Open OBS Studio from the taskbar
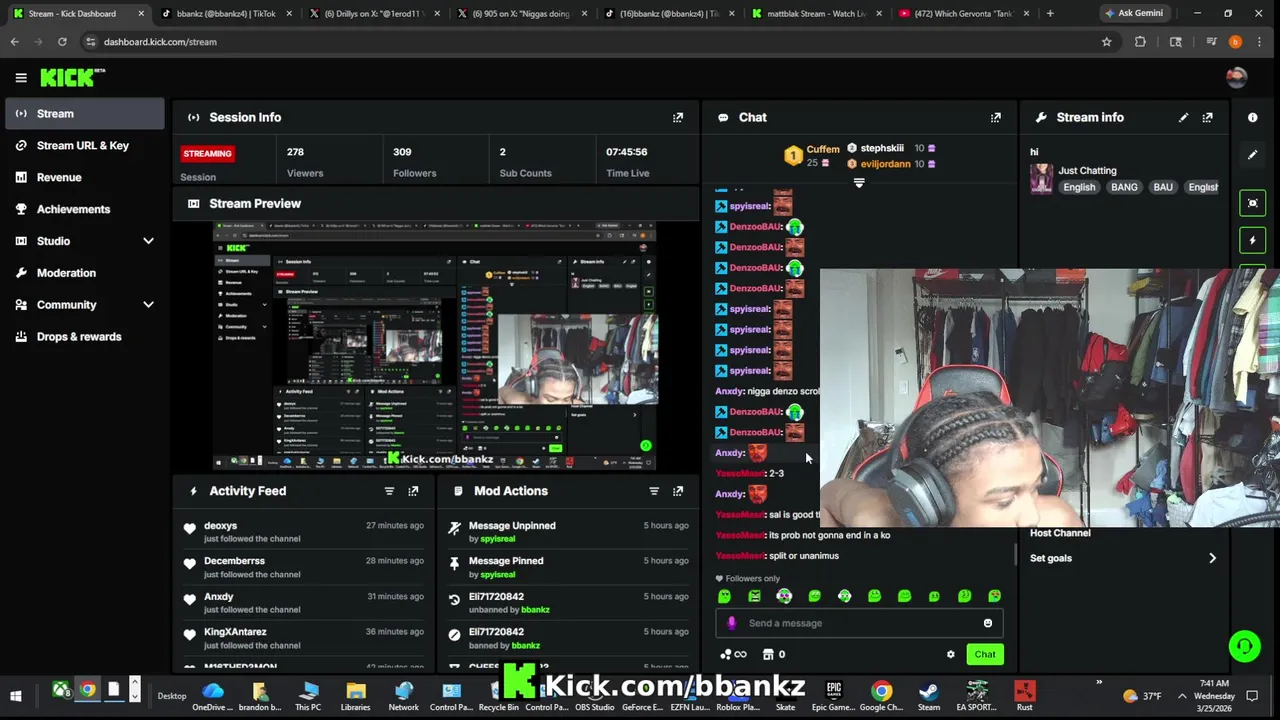Image resolution: width=1280 pixels, height=720 pixels. click(x=594, y=695)
